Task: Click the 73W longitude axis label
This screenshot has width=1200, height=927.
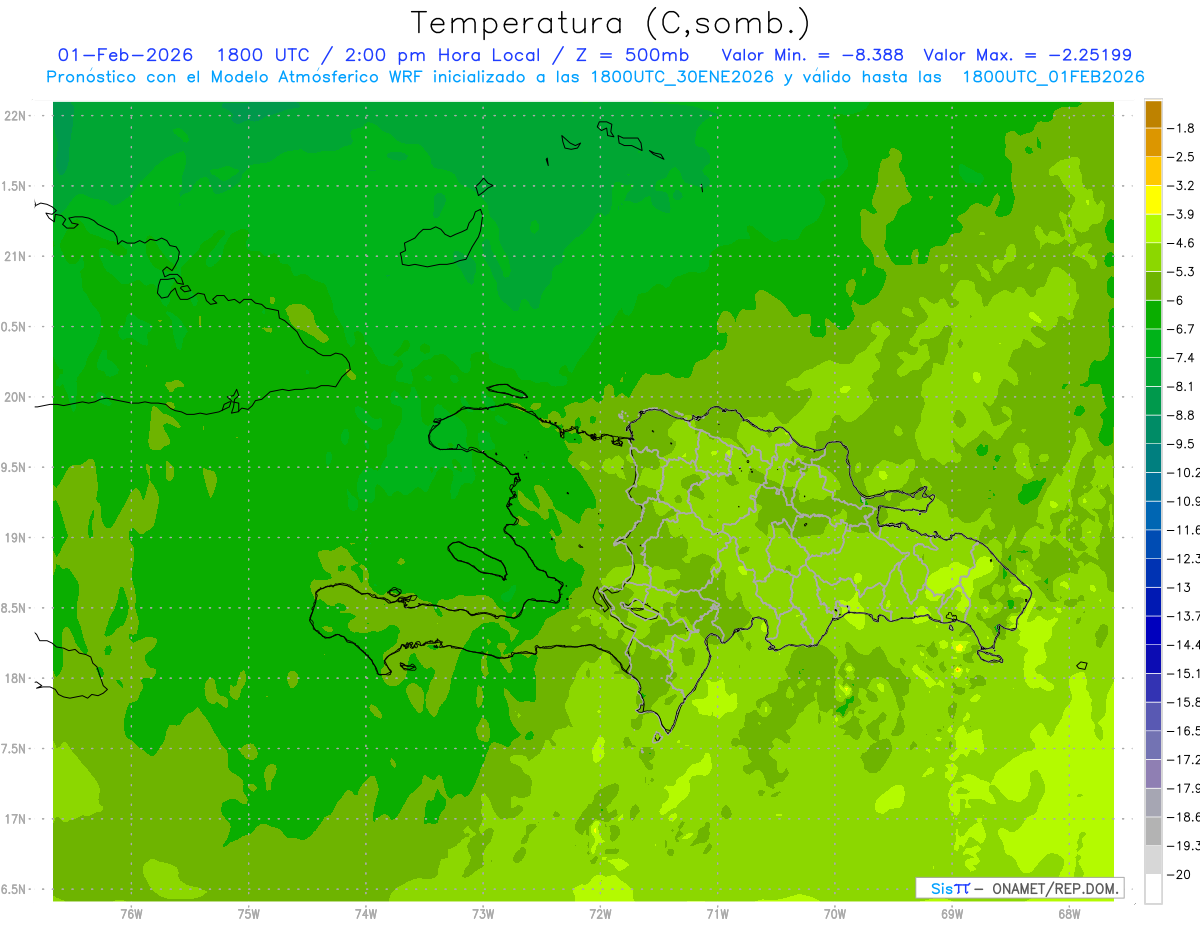Action: tap(483, 913)
